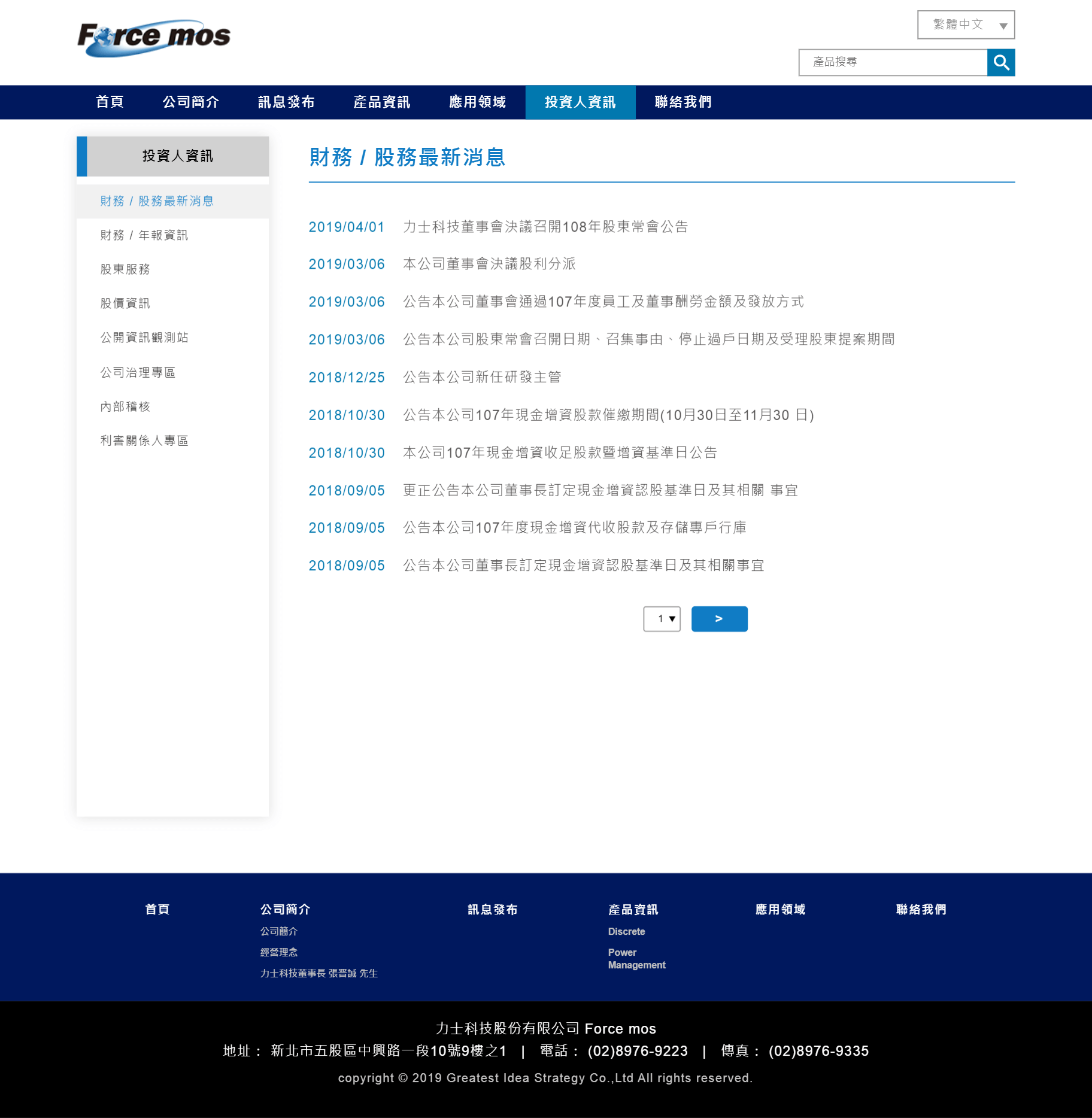Open 內部稽核 in sidebar
The width and height of the screenshot is (1092, 1118).
172,406
